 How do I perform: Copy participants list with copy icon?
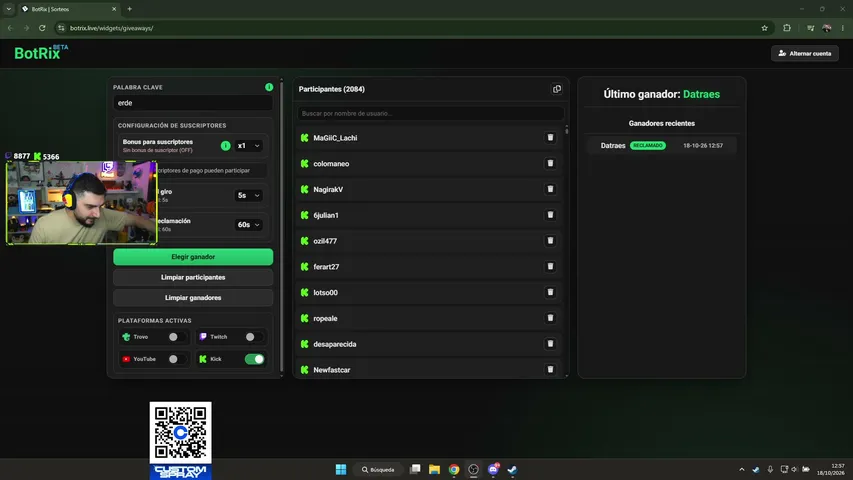pos(557,89)
